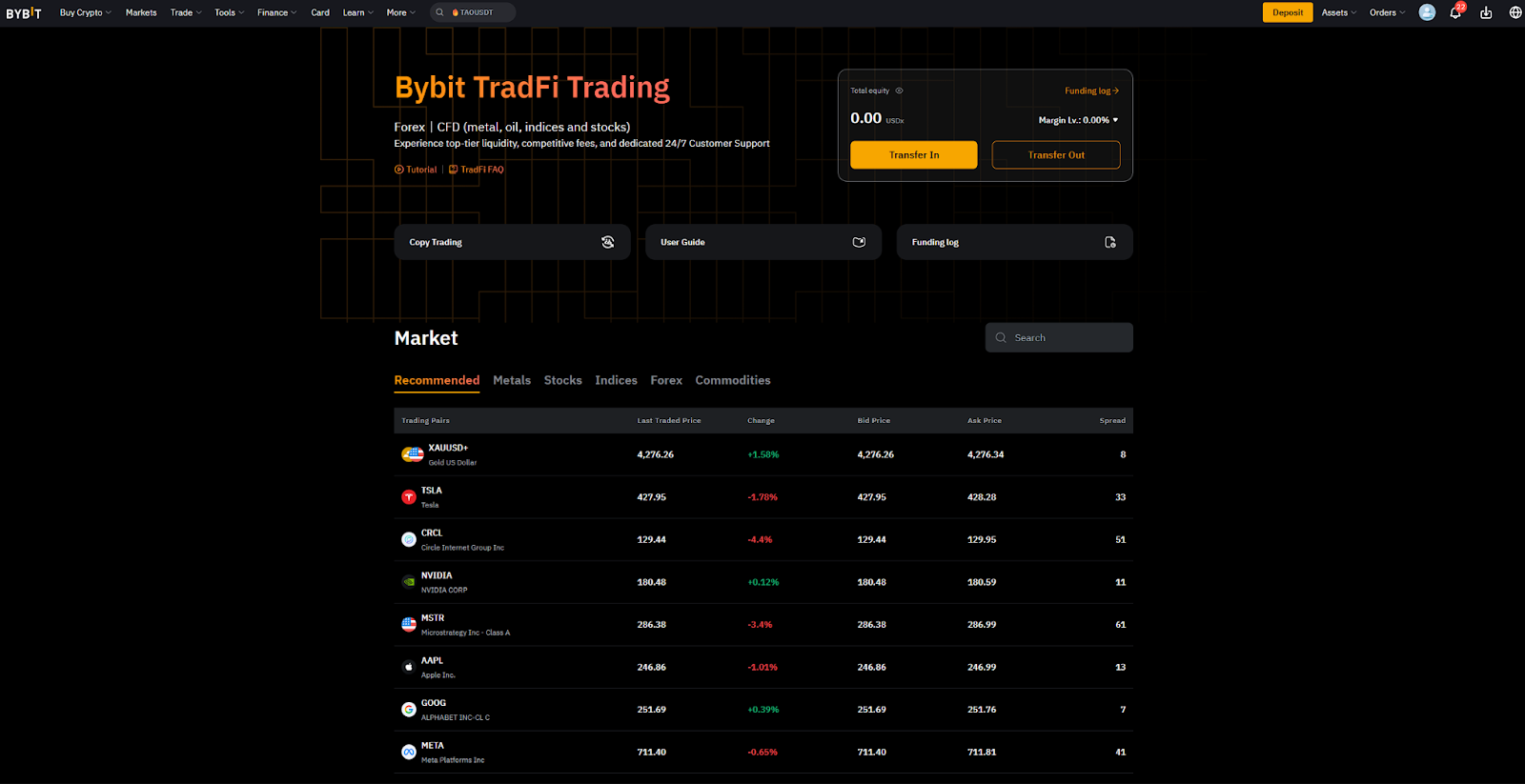Open the Funding log link in equity panel
The width and height of the screenshot is (1525, 784).
(1091, 91)
